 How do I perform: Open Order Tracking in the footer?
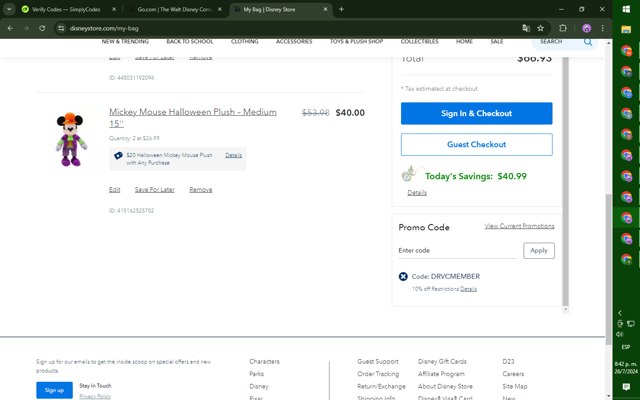378,374
